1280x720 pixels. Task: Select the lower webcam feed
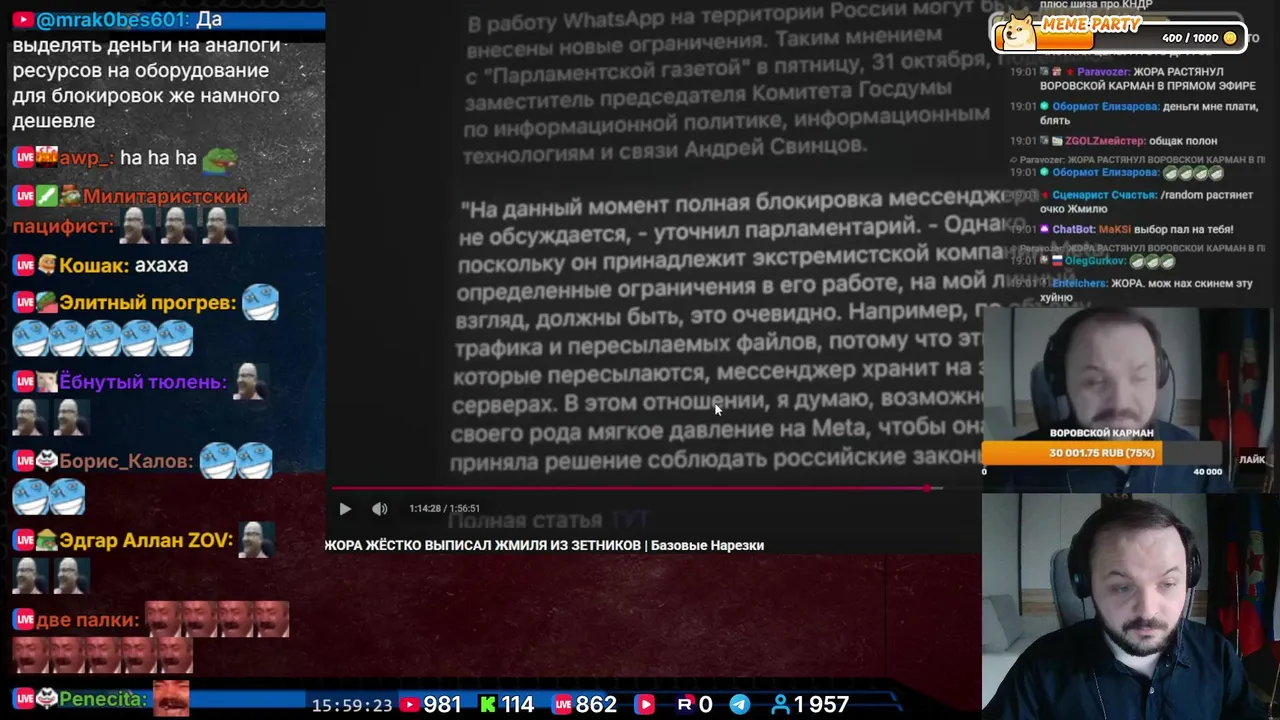(x=1130, y=606)
